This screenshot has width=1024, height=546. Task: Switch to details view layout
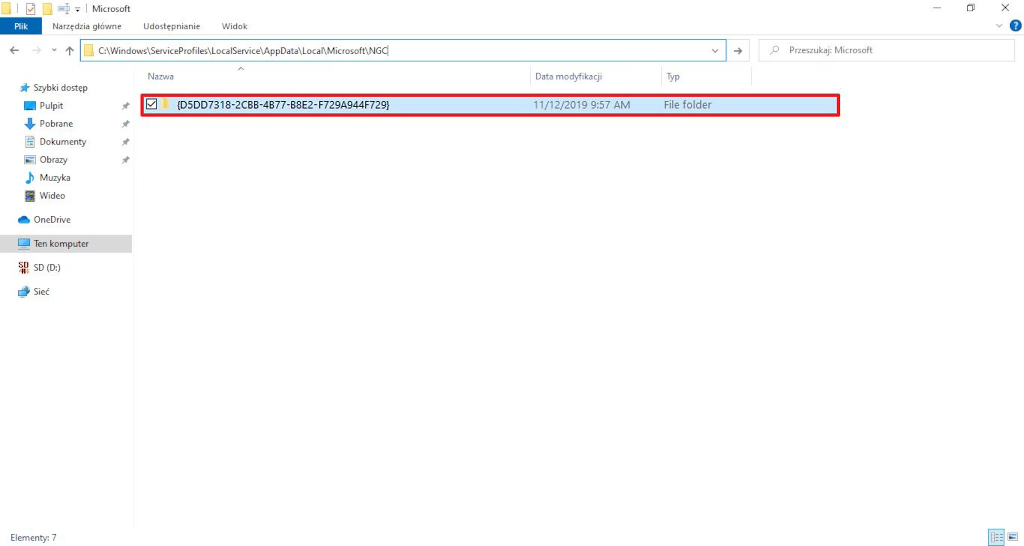click(x=997, y=538)
